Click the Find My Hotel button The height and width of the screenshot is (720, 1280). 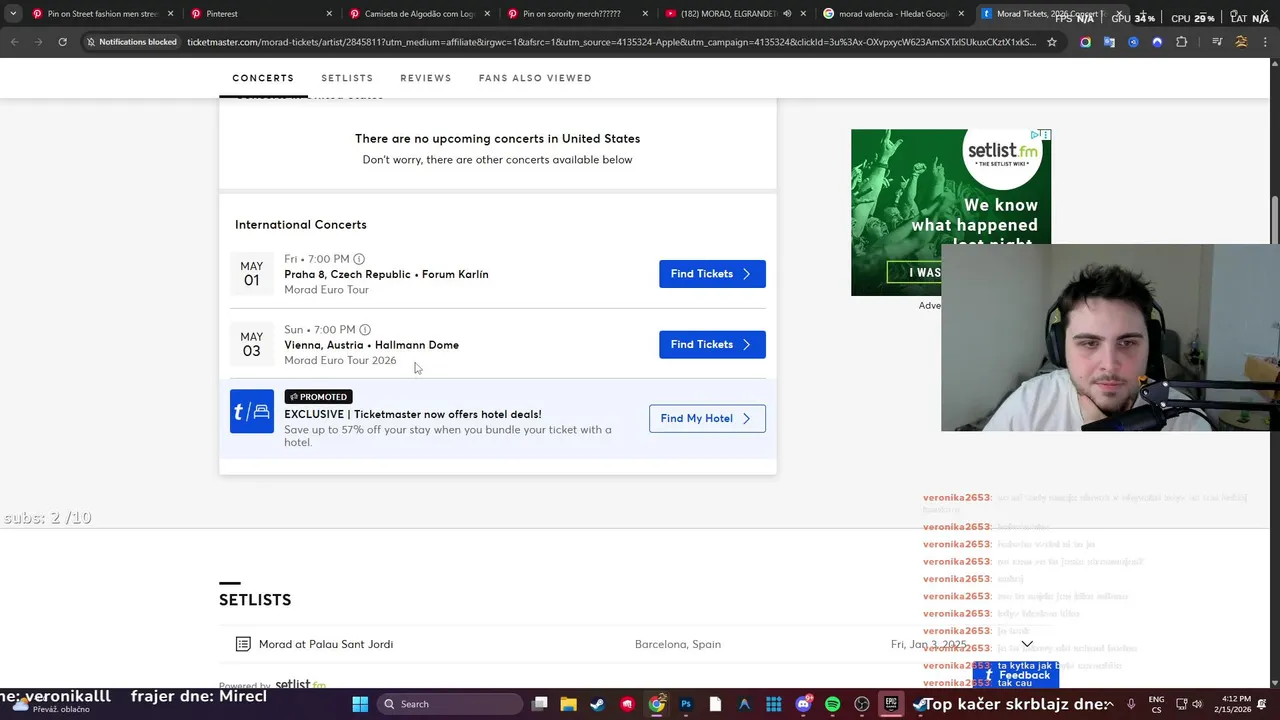point(707,418)
